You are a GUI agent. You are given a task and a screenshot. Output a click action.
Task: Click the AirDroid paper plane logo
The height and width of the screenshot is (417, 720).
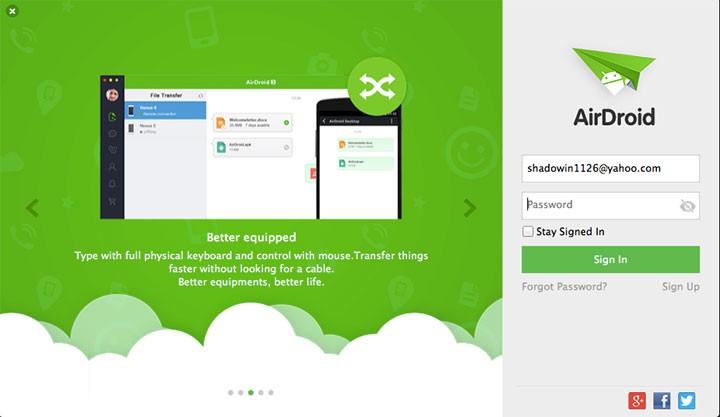(614, 71)
